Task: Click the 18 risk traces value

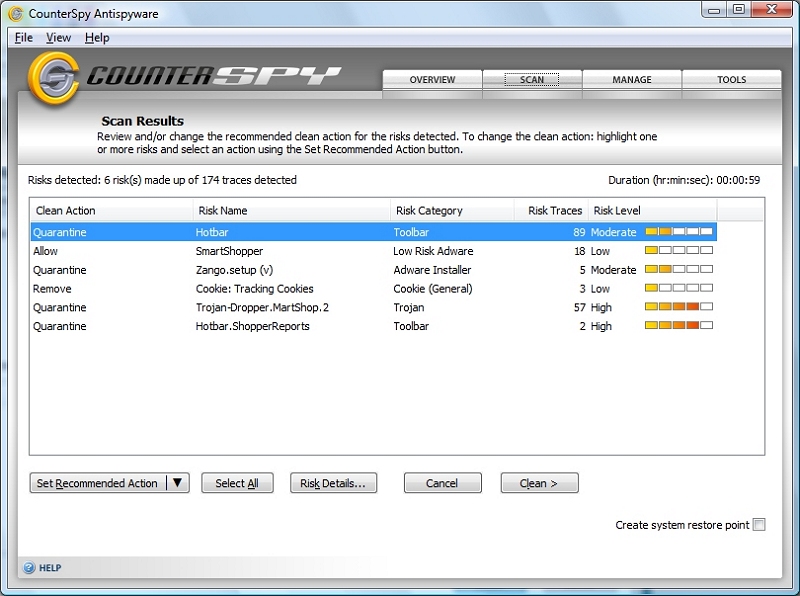Action: pyautogui.click(x=579, y=251)
